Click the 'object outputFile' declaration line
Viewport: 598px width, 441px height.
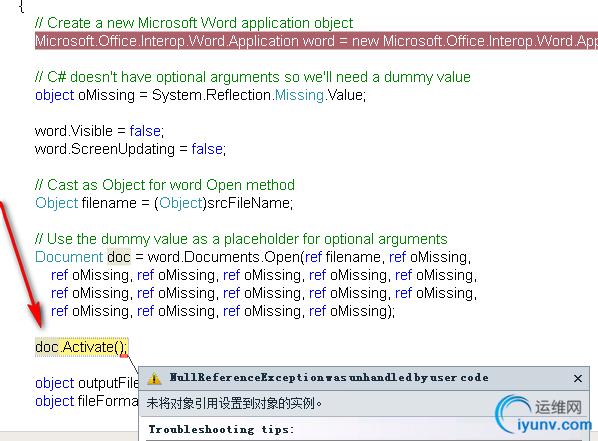pyautogui.click(x=87, y=383)
